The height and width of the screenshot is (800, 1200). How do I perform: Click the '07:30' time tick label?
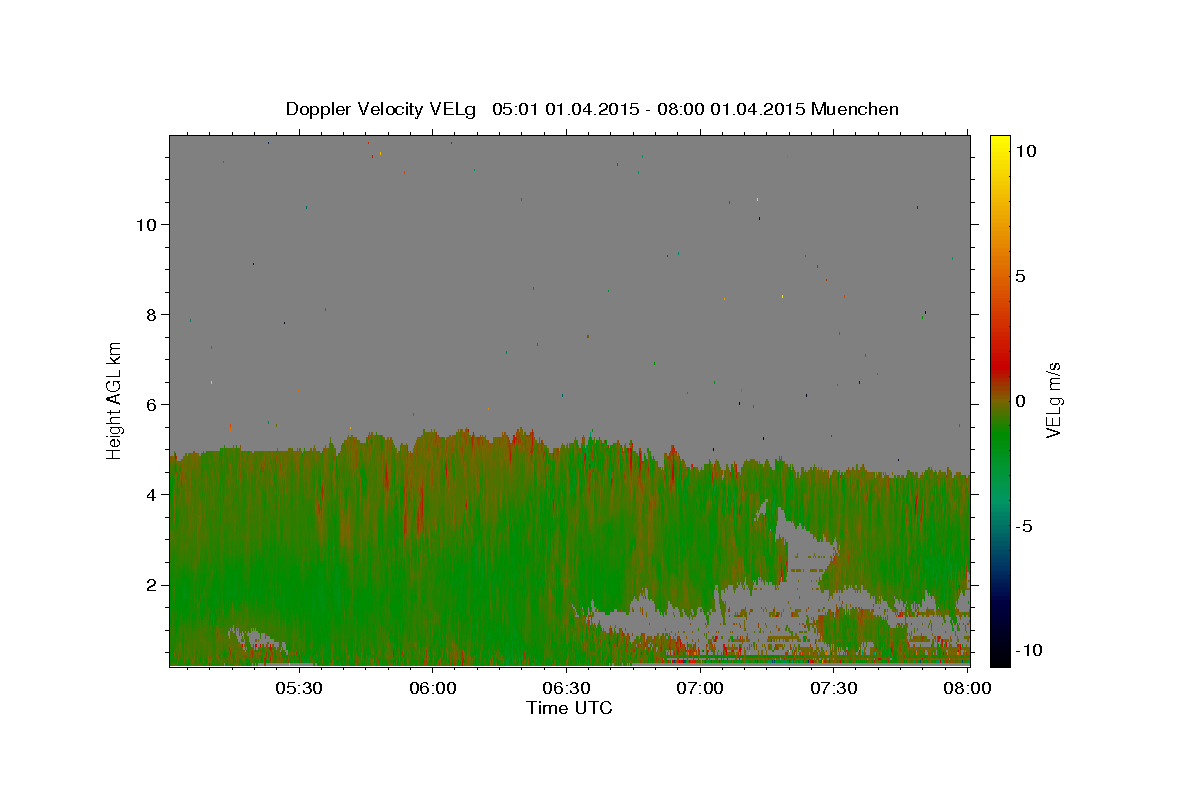834,688
